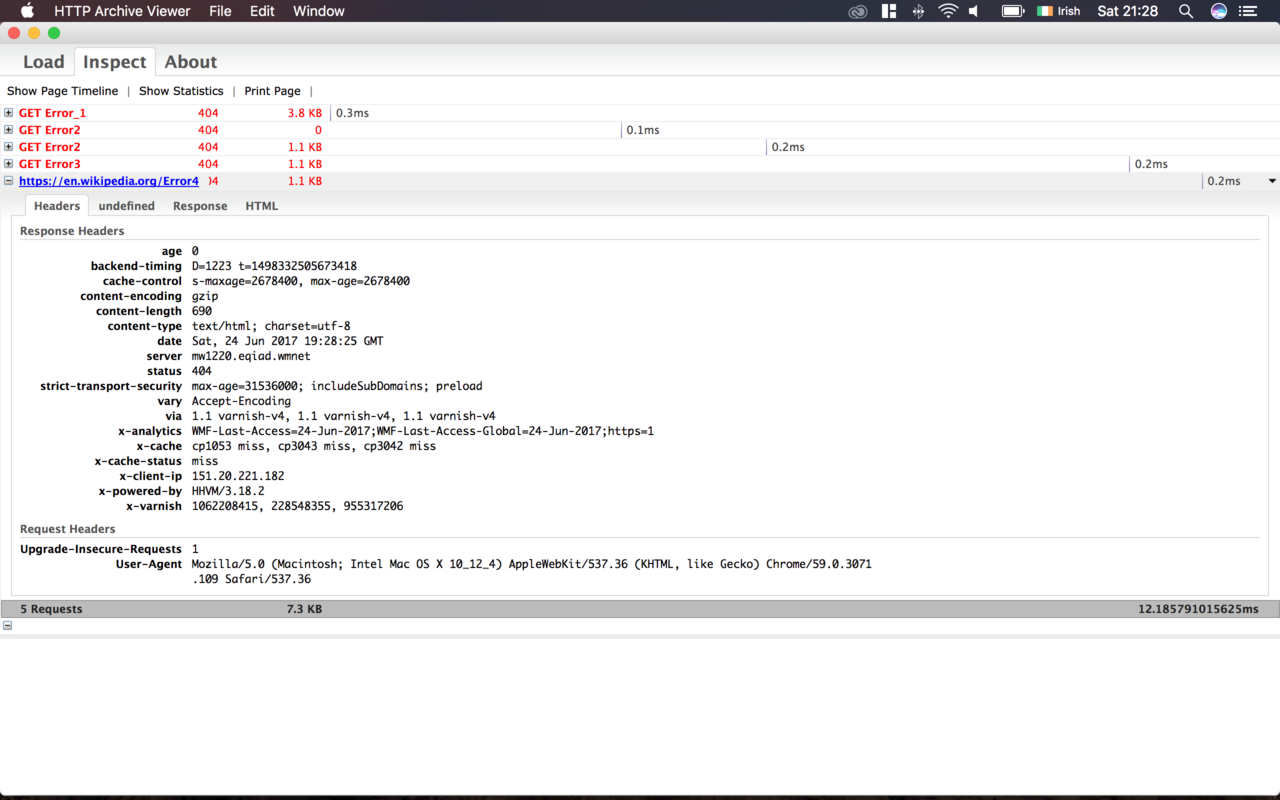This screenshot has height=800, width=1280.
Task: Expand the GET Error2 row with 0 size
Action: [x=9, y=130]
